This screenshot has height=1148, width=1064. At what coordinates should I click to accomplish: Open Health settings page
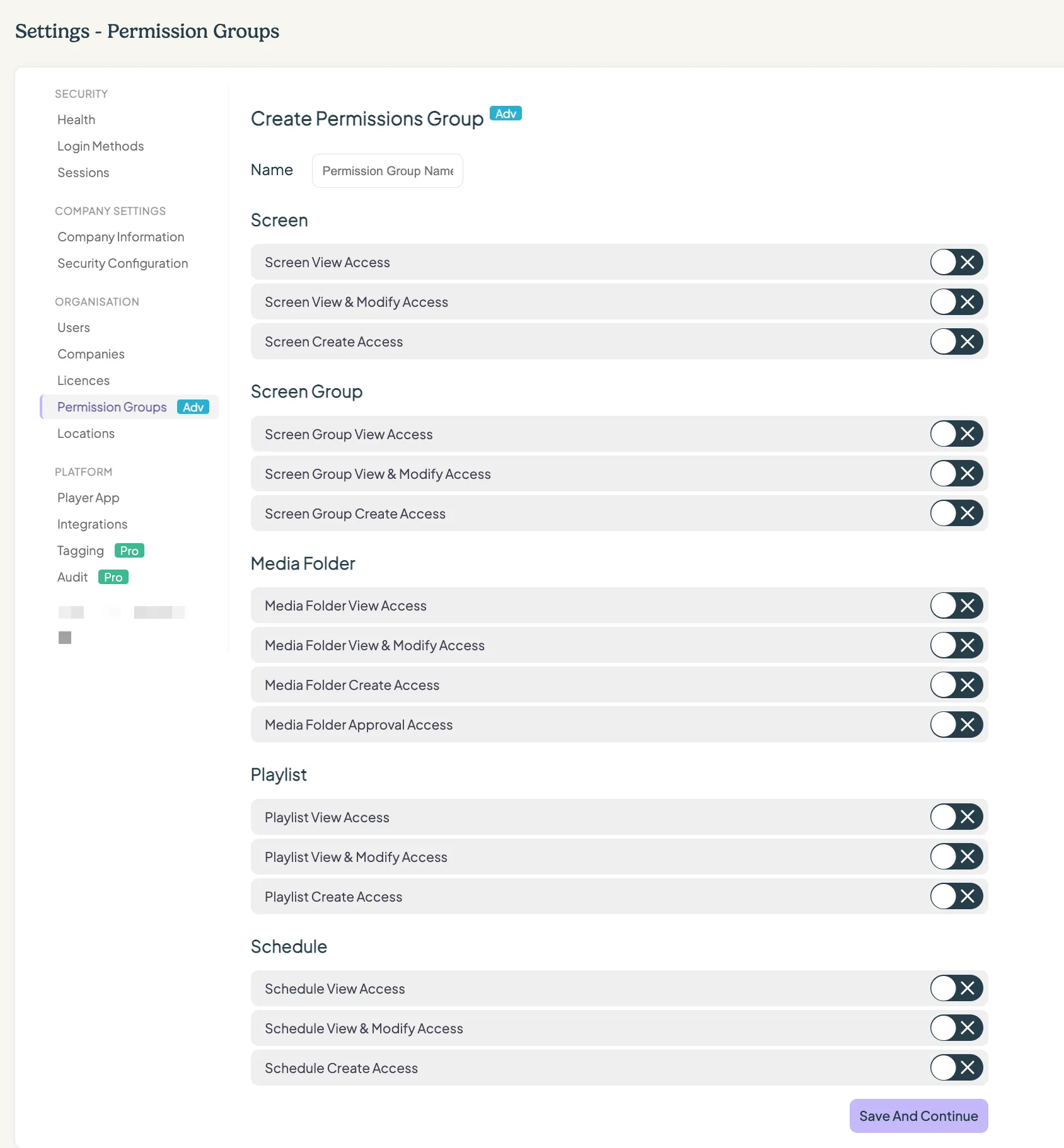76,120
